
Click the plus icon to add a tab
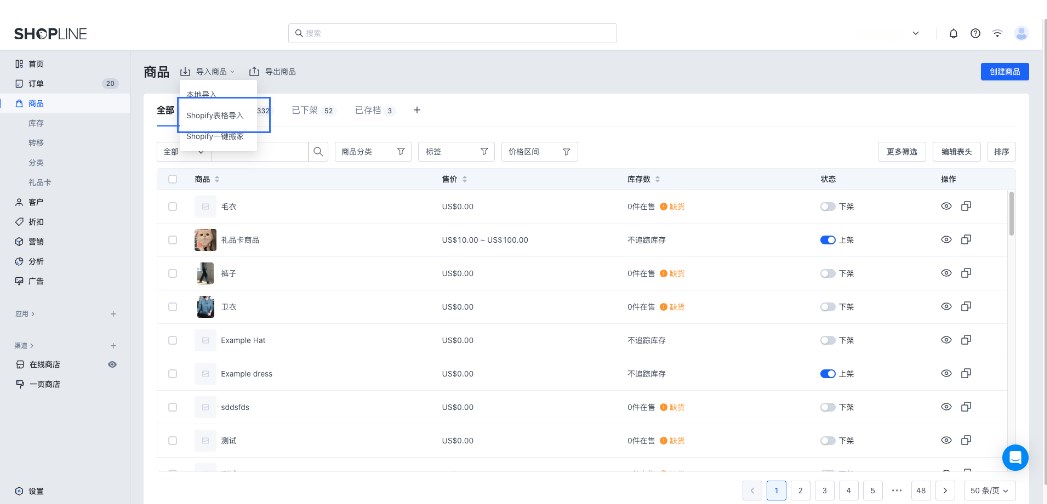pos(417,110)
